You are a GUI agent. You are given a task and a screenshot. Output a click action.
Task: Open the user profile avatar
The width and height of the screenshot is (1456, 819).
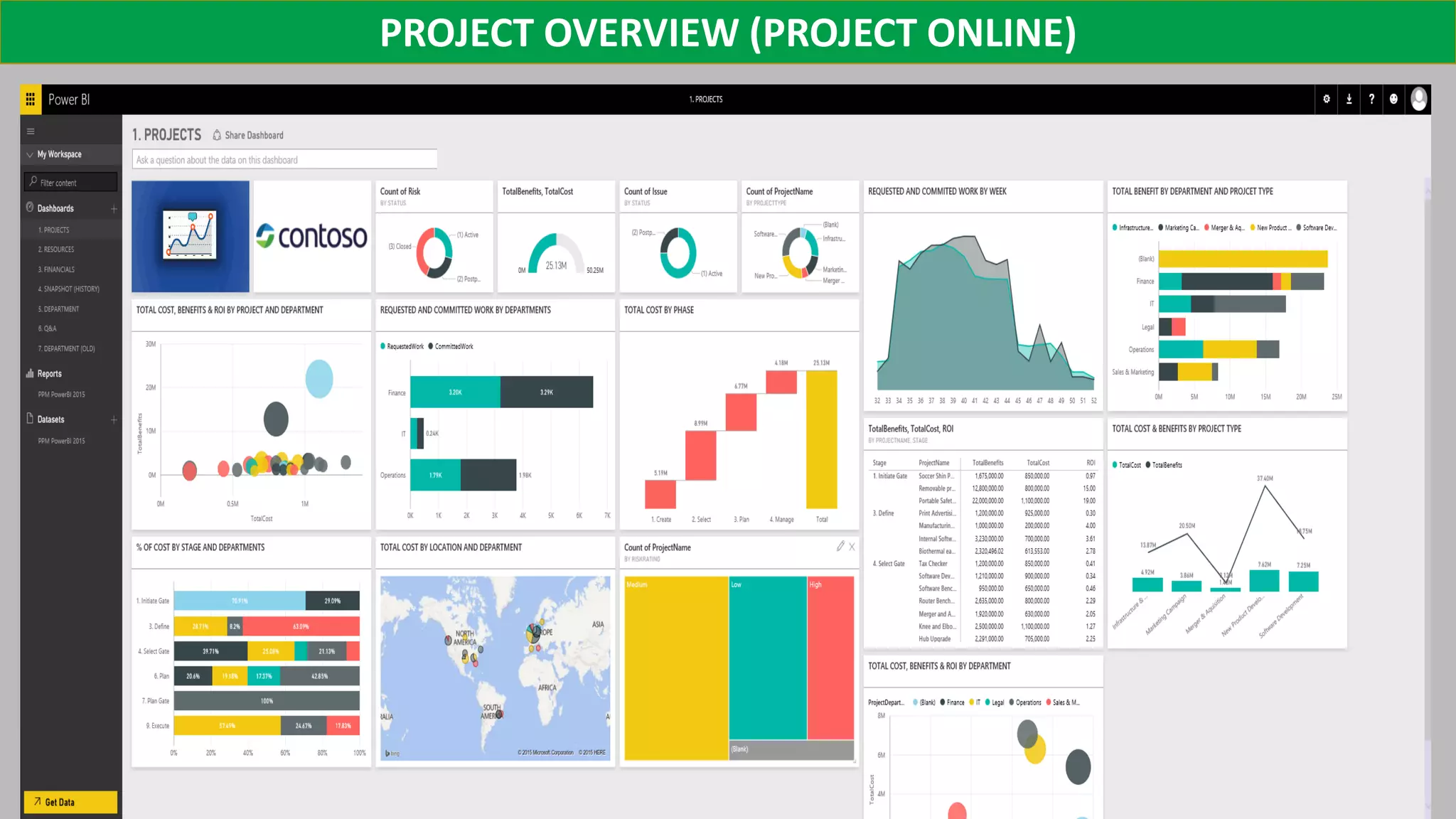pyautogui.click(x=1419, y=100)
